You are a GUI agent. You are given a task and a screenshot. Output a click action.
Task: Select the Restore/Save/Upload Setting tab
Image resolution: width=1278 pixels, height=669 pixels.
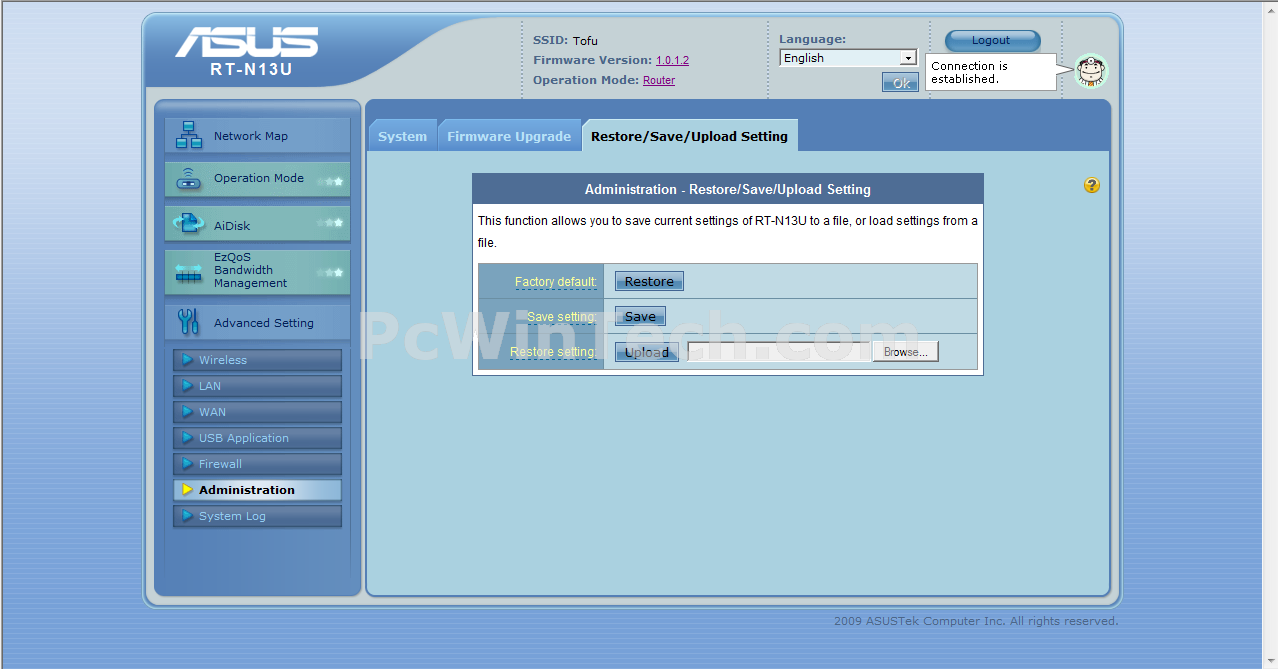click(x=689, y=136)
